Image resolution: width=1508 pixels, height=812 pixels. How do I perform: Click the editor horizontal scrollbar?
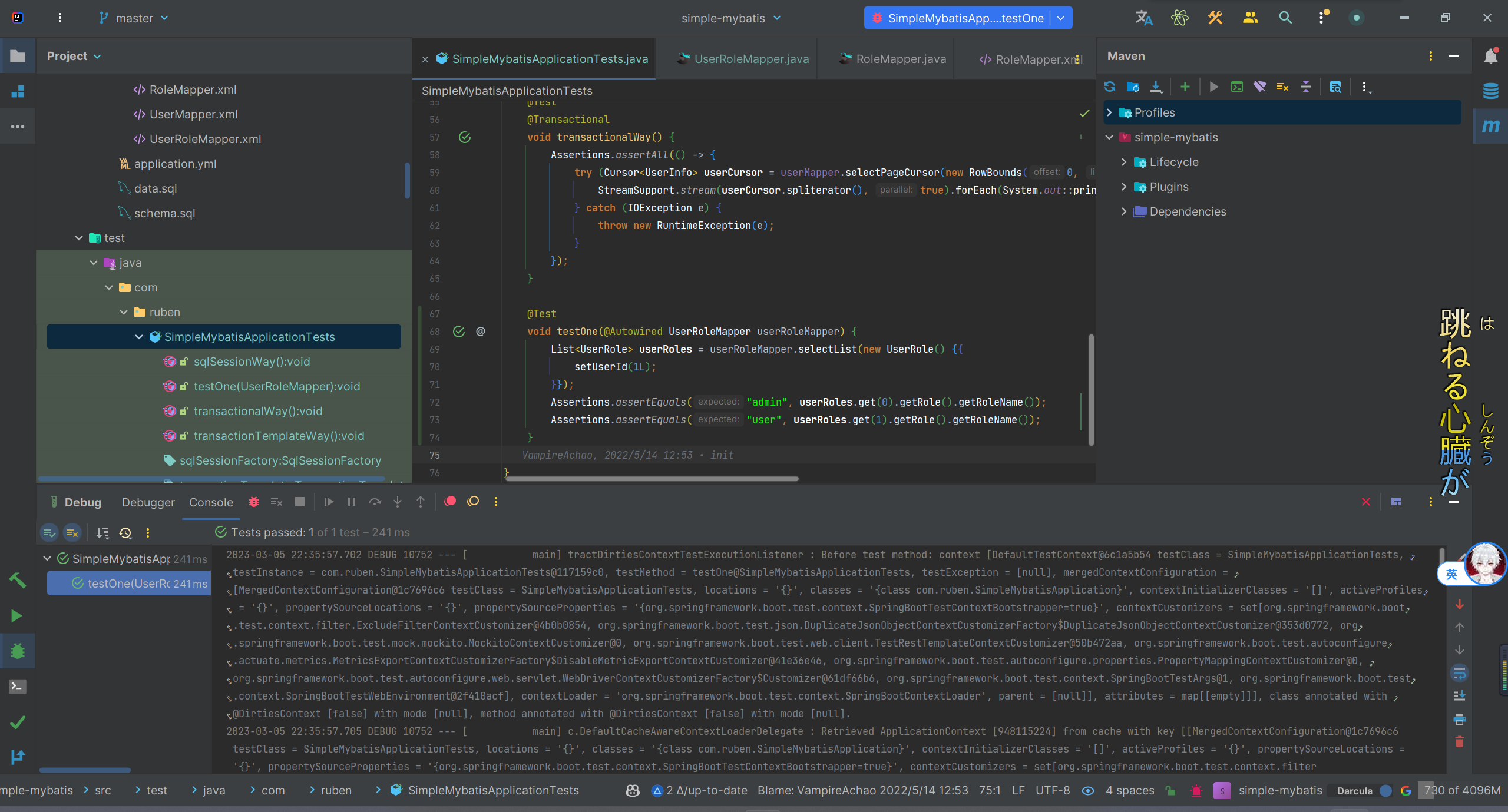pos(652,479)
